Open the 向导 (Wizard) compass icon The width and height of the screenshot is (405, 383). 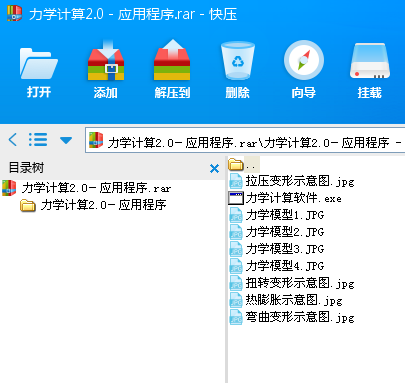(x=304, y=60)
